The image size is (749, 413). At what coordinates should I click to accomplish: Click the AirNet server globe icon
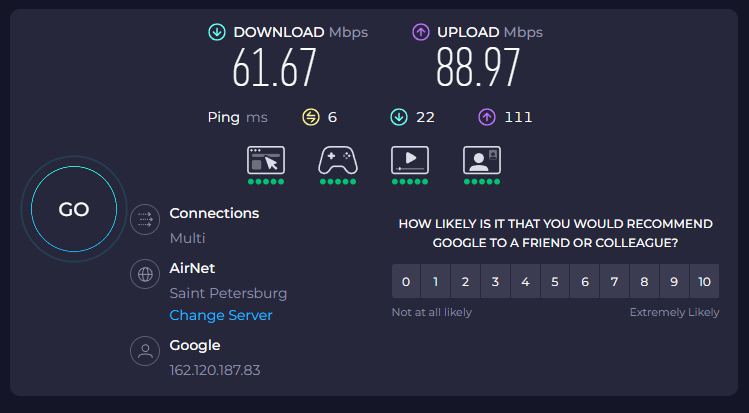click(146, 274)
